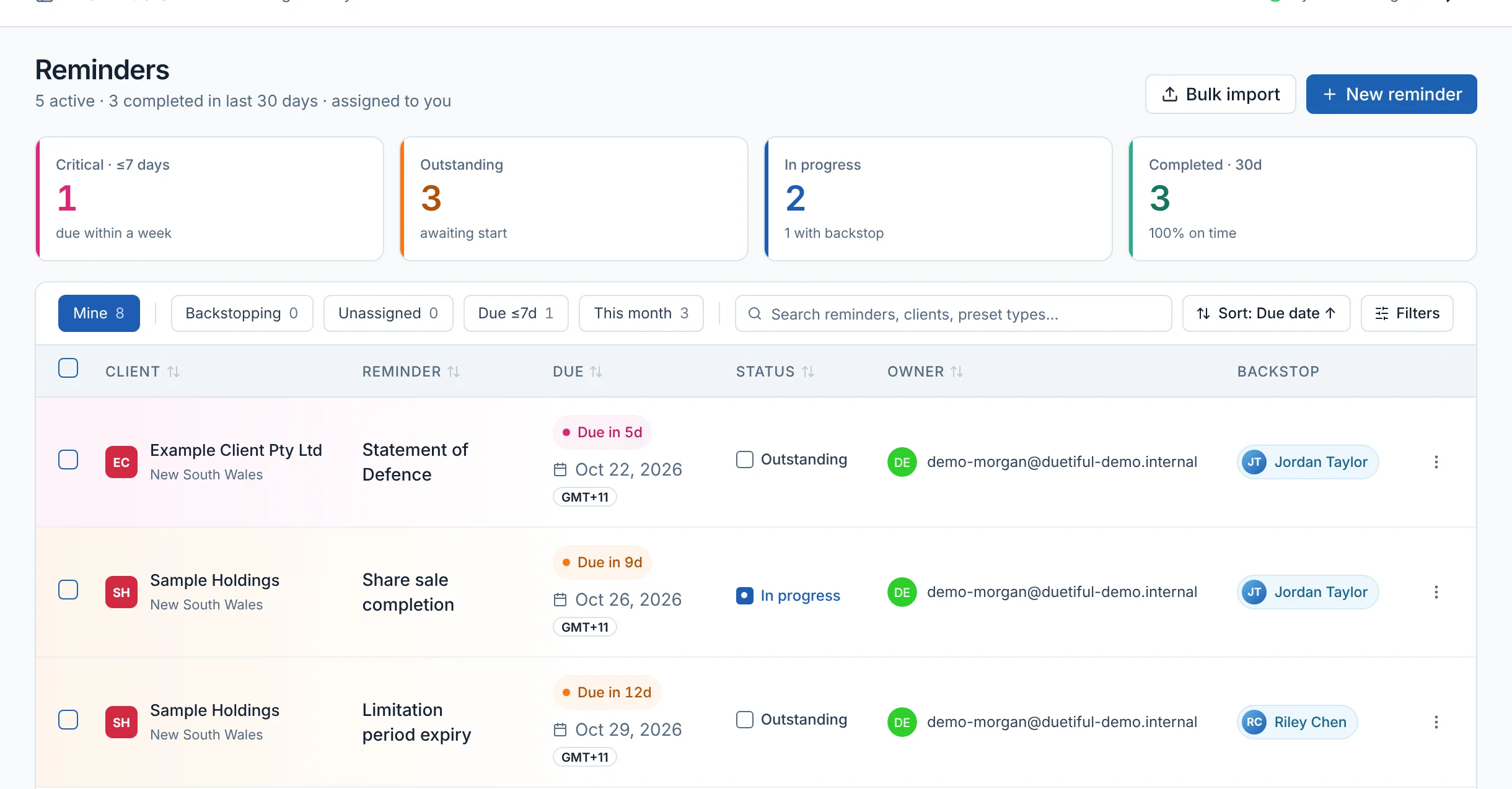Select the Share sale completion row checkbox
This screenshot has width=1512, height=789.
(x=68, y=590)
